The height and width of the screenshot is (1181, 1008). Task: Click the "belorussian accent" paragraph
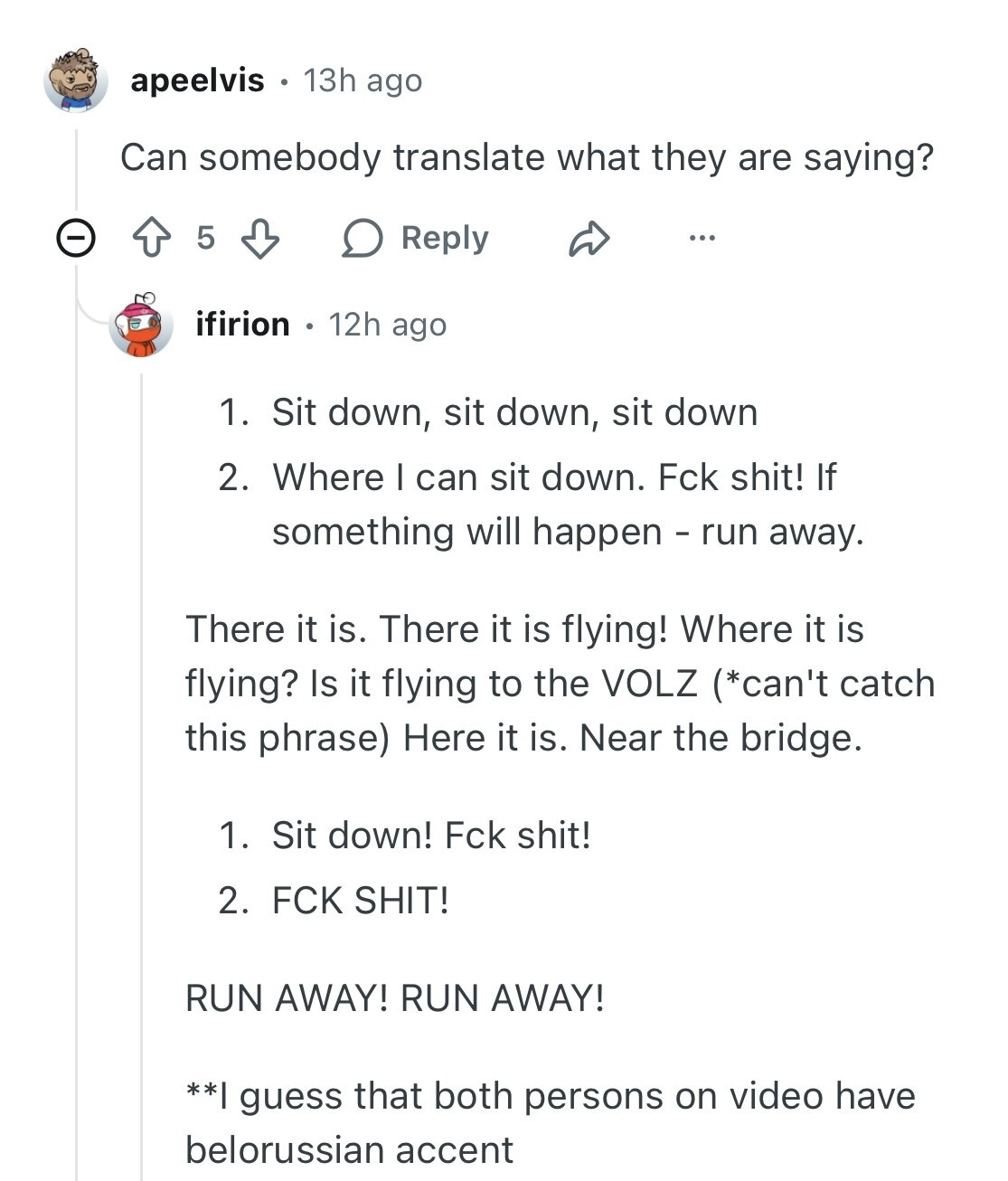click(x=550, y=1122)
